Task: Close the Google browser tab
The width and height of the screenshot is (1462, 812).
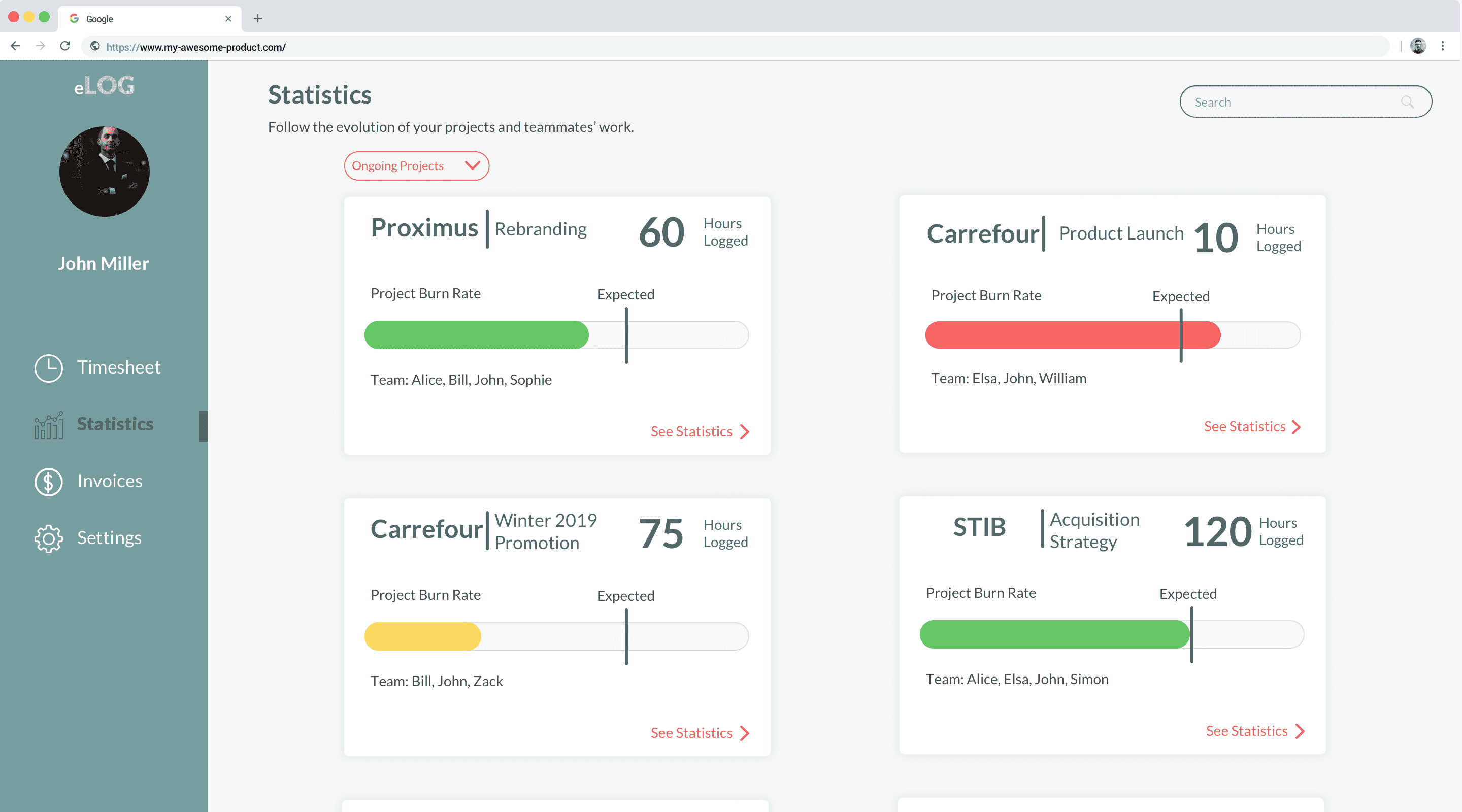Action: pos(228,19)
